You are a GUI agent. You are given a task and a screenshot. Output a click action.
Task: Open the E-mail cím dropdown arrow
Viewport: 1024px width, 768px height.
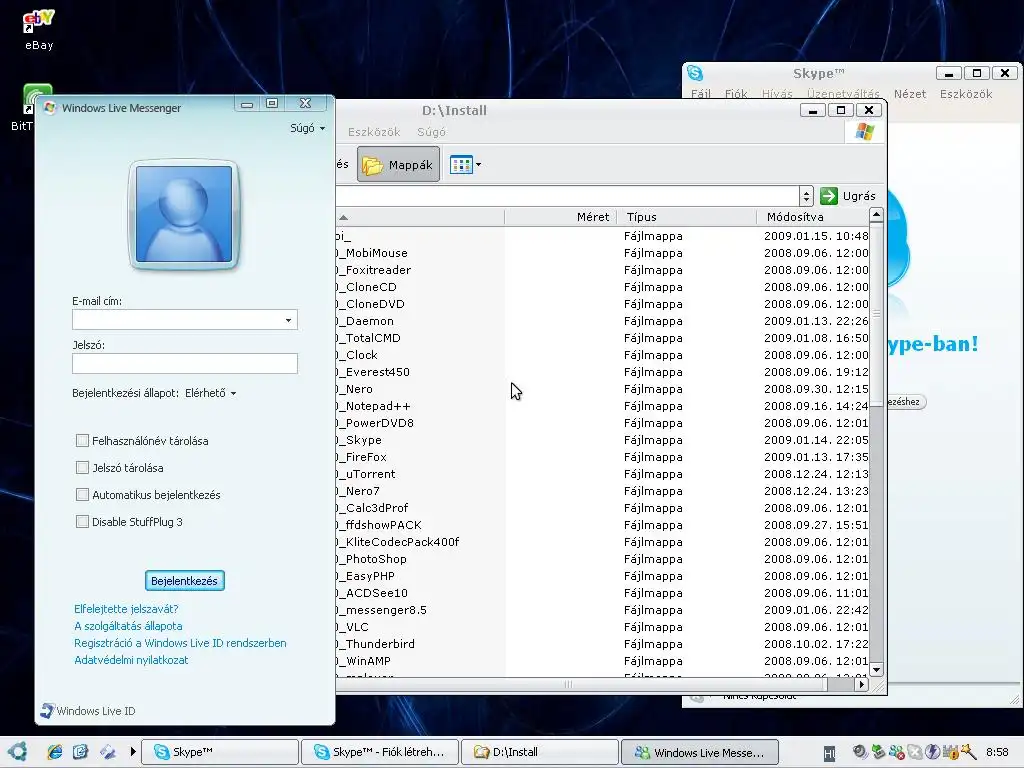288,320
